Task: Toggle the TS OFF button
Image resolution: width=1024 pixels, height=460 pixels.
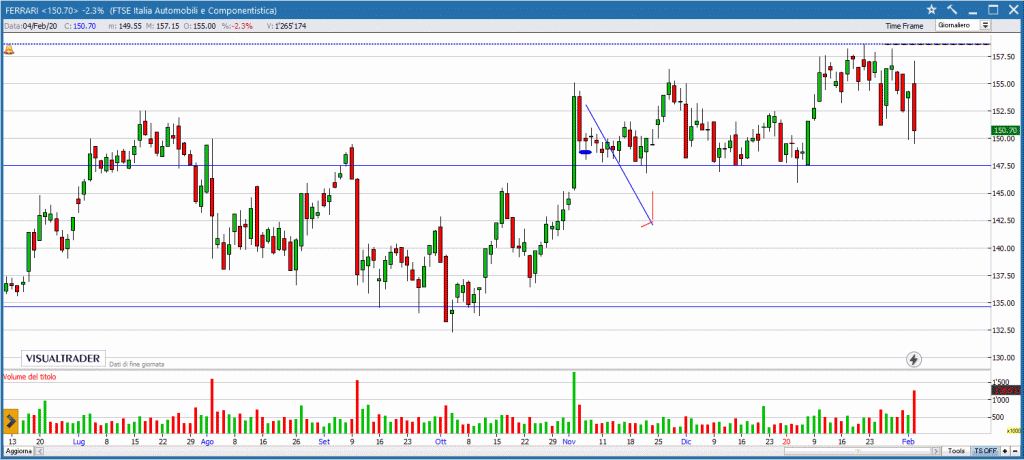Action: (x=985, y=452)
